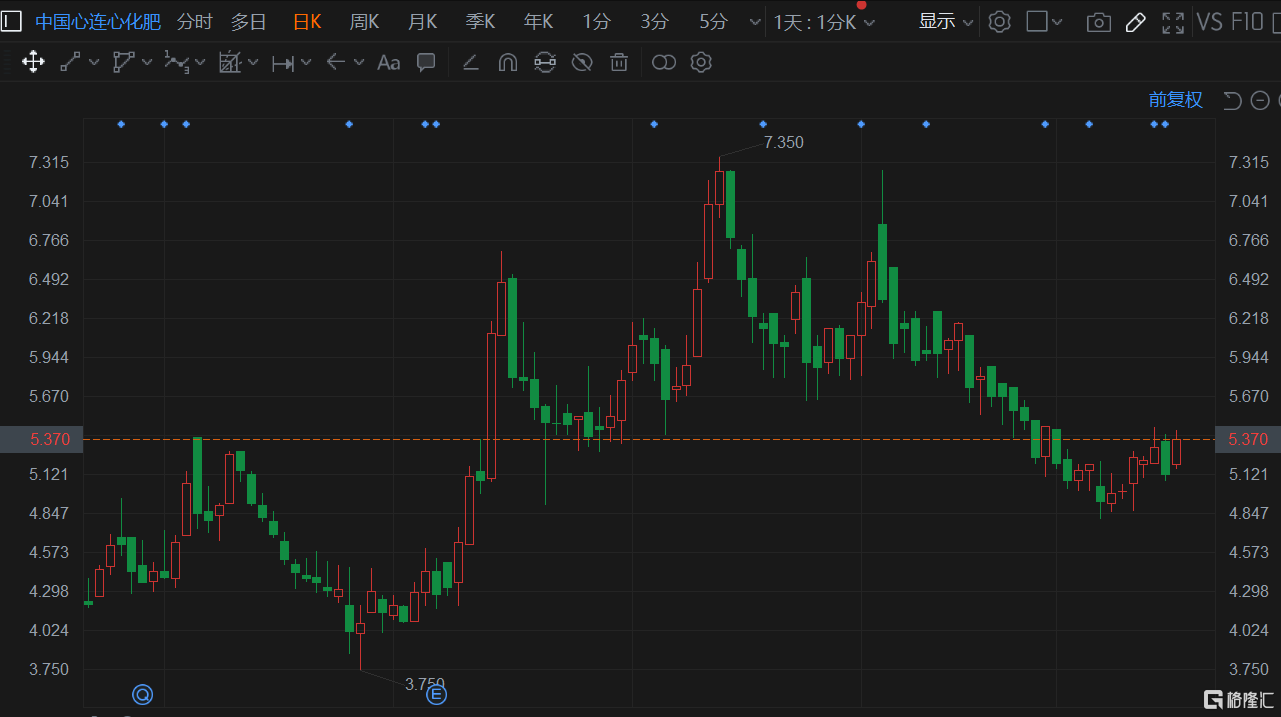Image resolution: width=1281 pixels, height=717 pixels.
Task: Select the 3分 three-minute tab
Action: coord(655,21)
